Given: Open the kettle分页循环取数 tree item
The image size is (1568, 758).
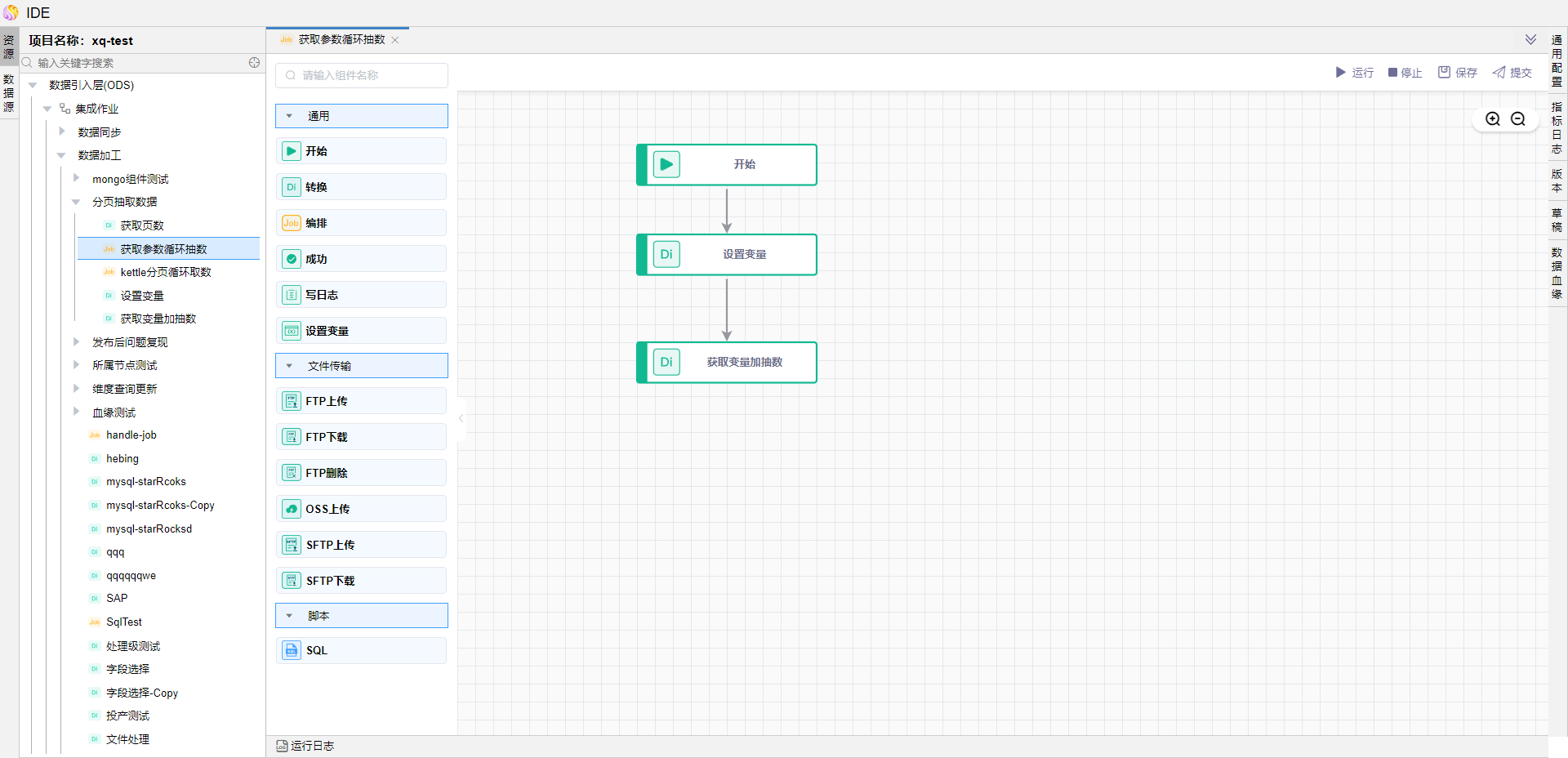Looking at the screenshot, I should coord(166,272).
